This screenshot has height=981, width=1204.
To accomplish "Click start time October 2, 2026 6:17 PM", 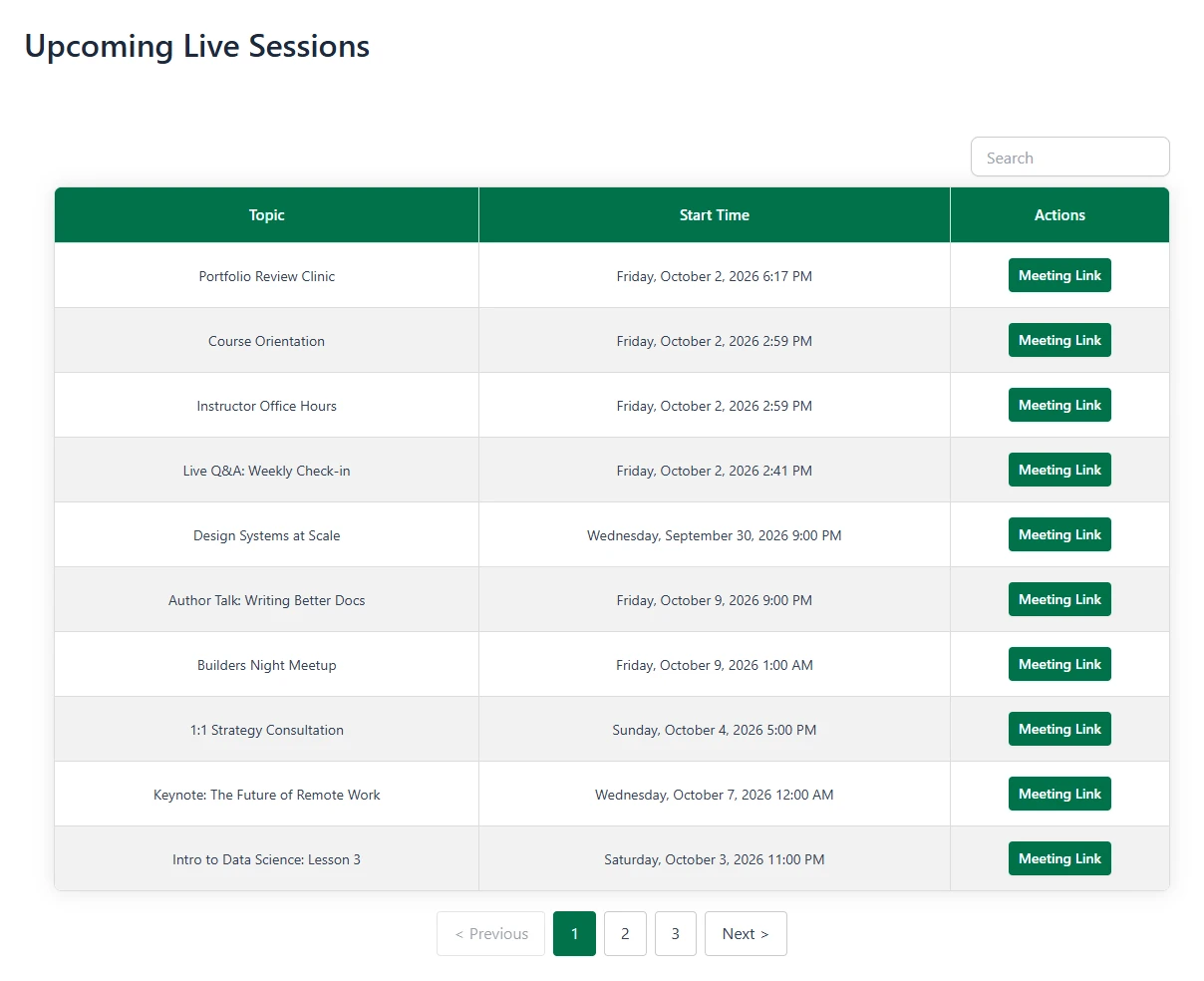I will click(x=715, y=276).
